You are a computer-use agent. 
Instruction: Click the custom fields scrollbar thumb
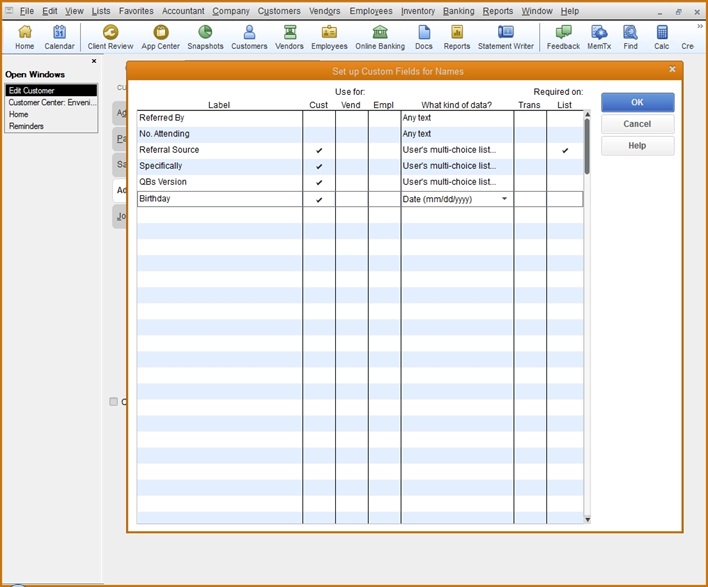point(587,146)
